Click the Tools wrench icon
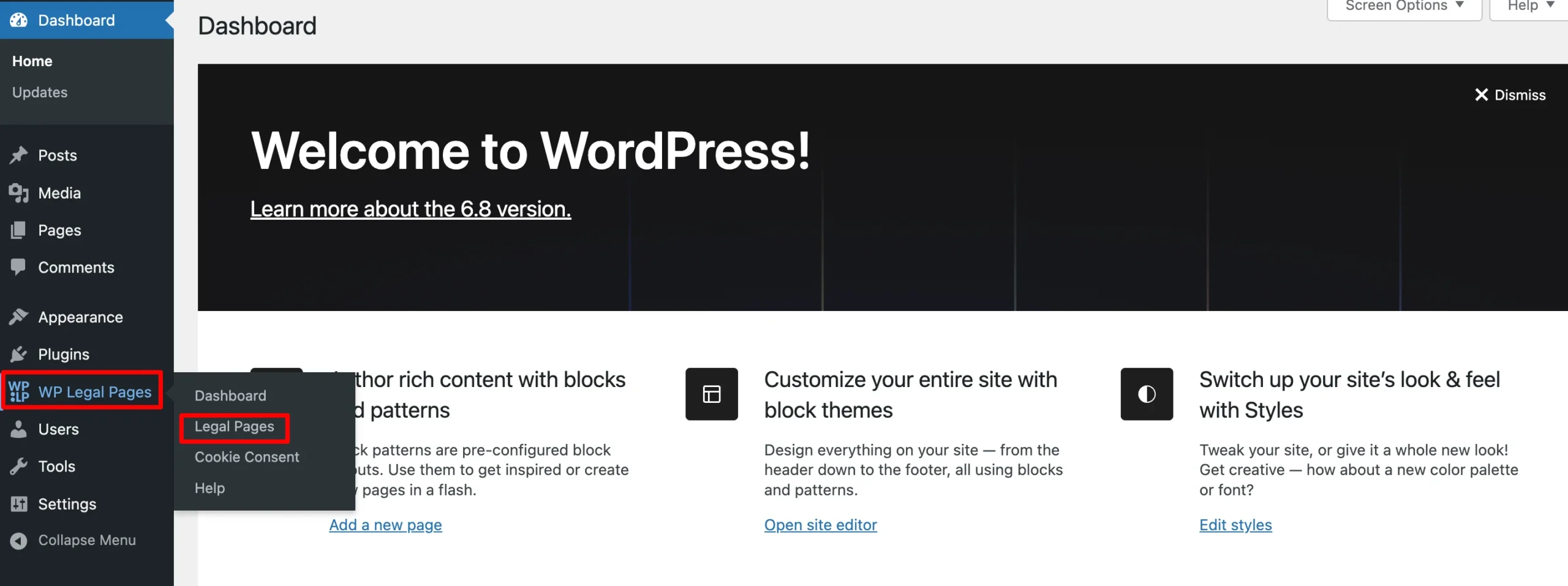 tap(19, 467)
